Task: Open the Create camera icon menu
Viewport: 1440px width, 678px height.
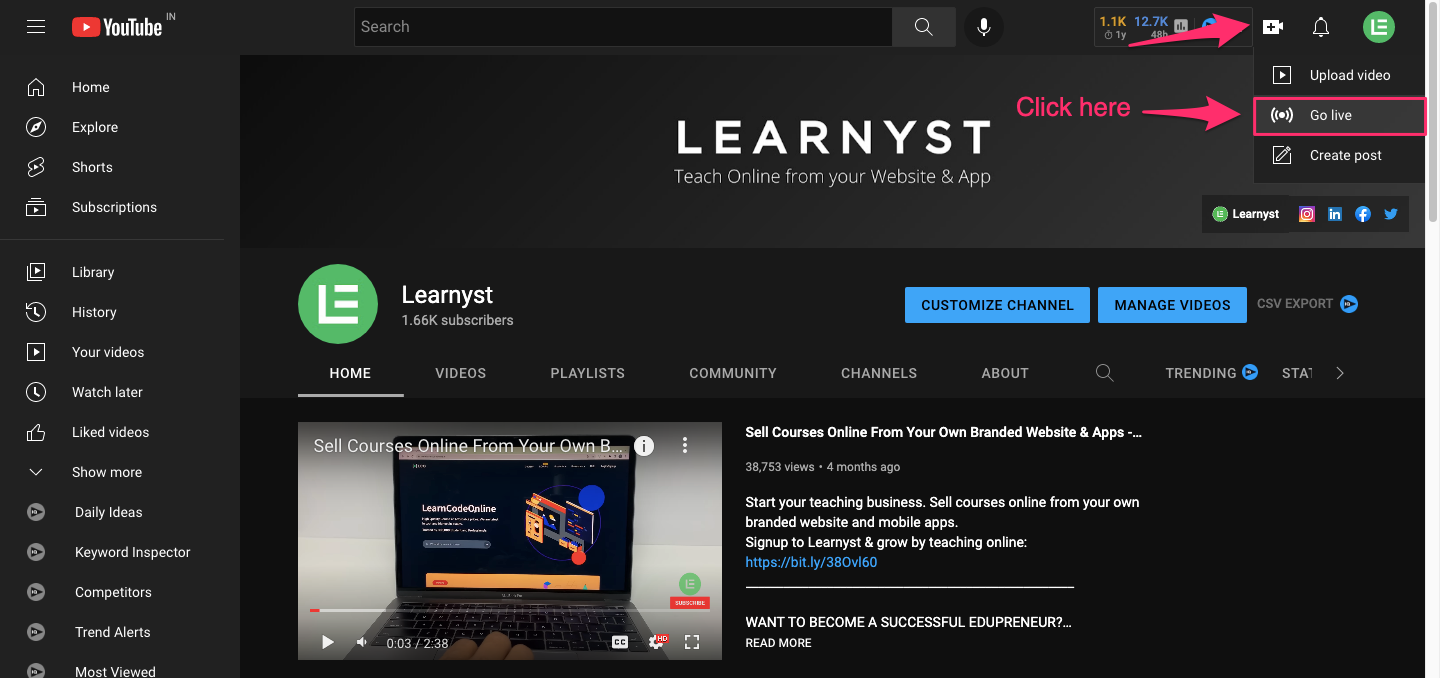Action: point(1273,27)
